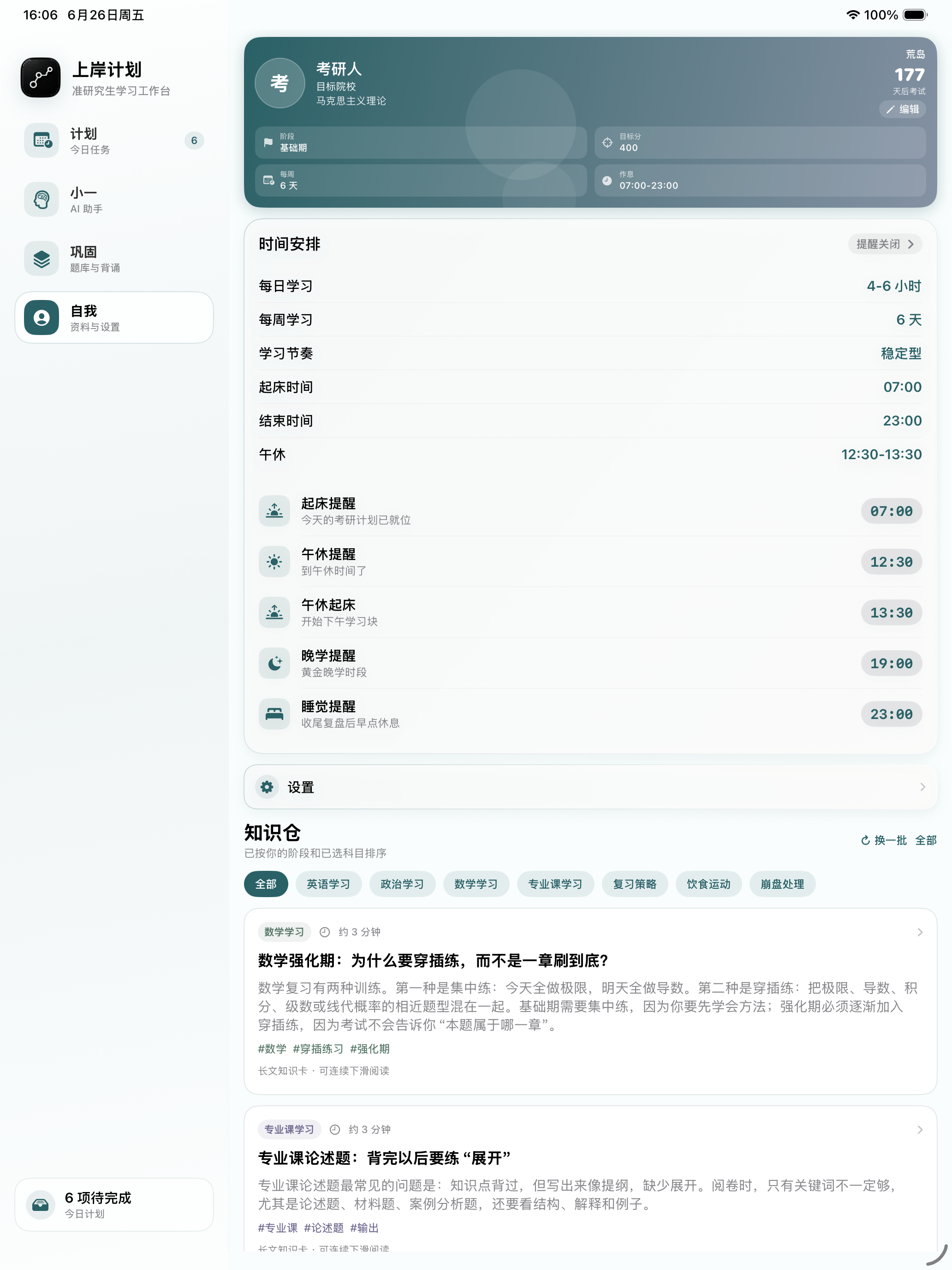952x1270 pixels.
Task: Expand the 设置 row chevron
Action: (x=922, y=787)
